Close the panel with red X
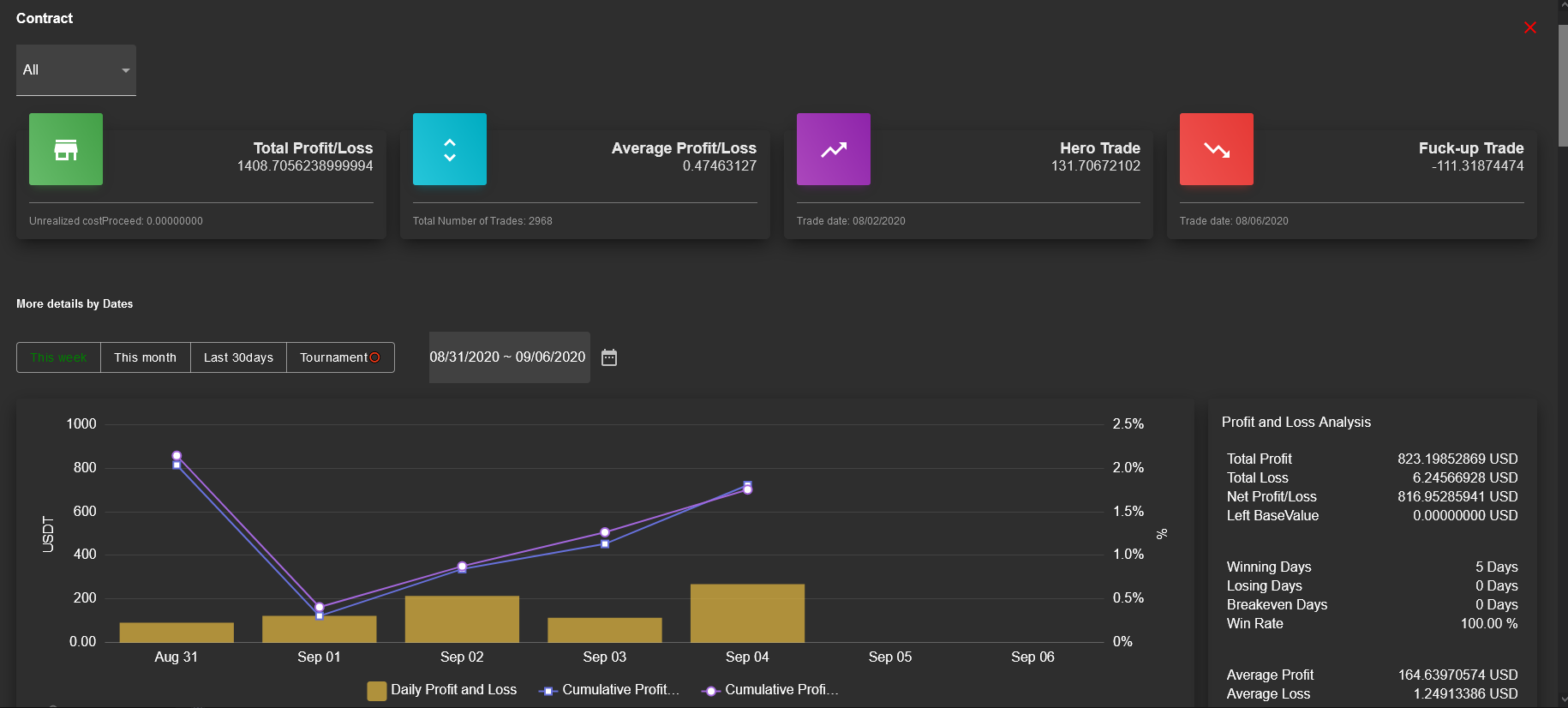Image resolution: width=1568 pixels, height=708 pixels. [x=1530, y=27]
